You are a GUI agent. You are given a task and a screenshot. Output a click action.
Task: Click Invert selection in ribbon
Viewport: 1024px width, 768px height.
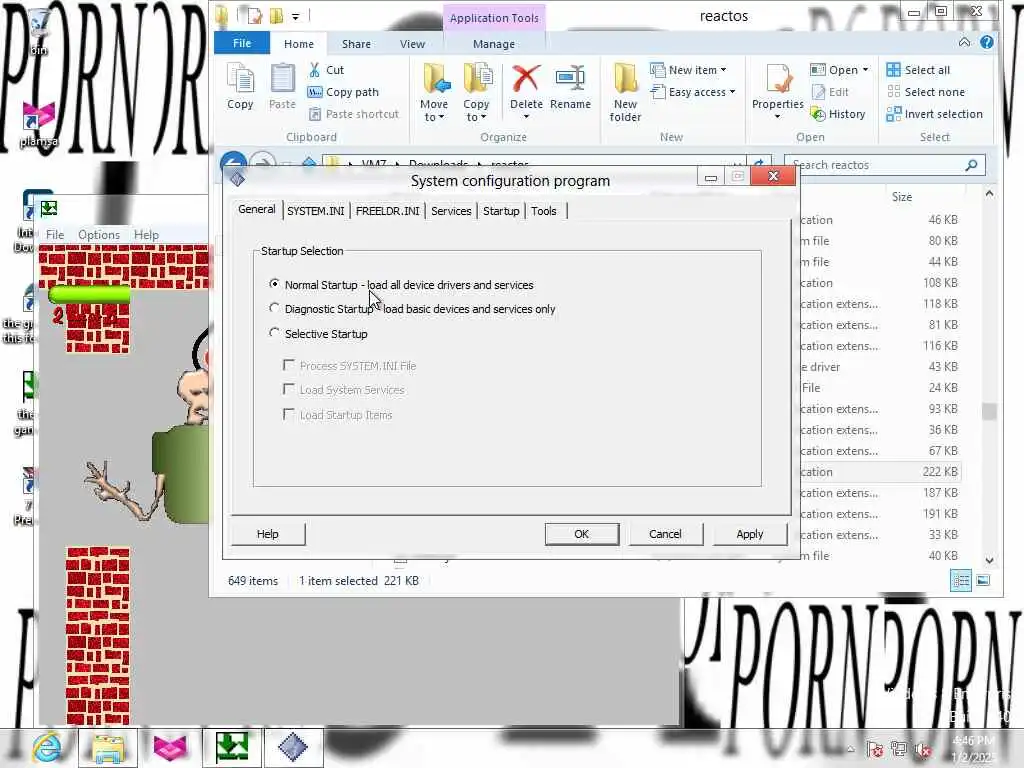tap(935, 114)
